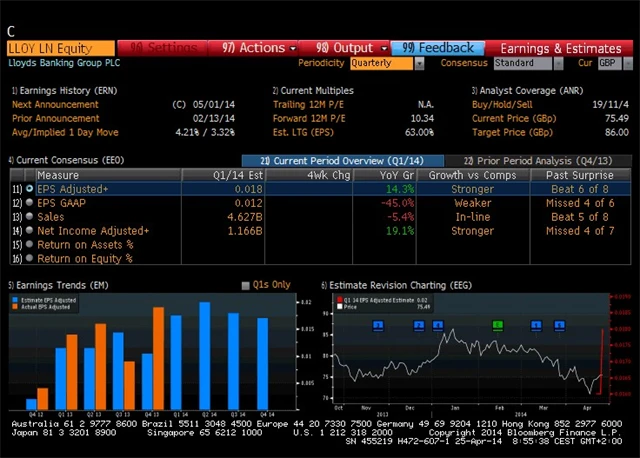The height and width of the screenshot is (458, 640).
Task: Click the last blue event marker on revision chart
Action: coord(560,325)
